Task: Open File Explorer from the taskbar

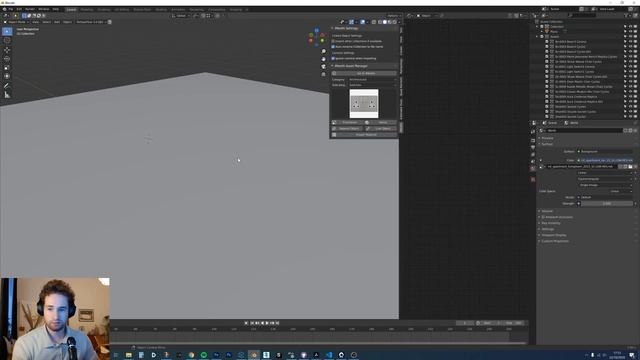Action: coord(129,355)
